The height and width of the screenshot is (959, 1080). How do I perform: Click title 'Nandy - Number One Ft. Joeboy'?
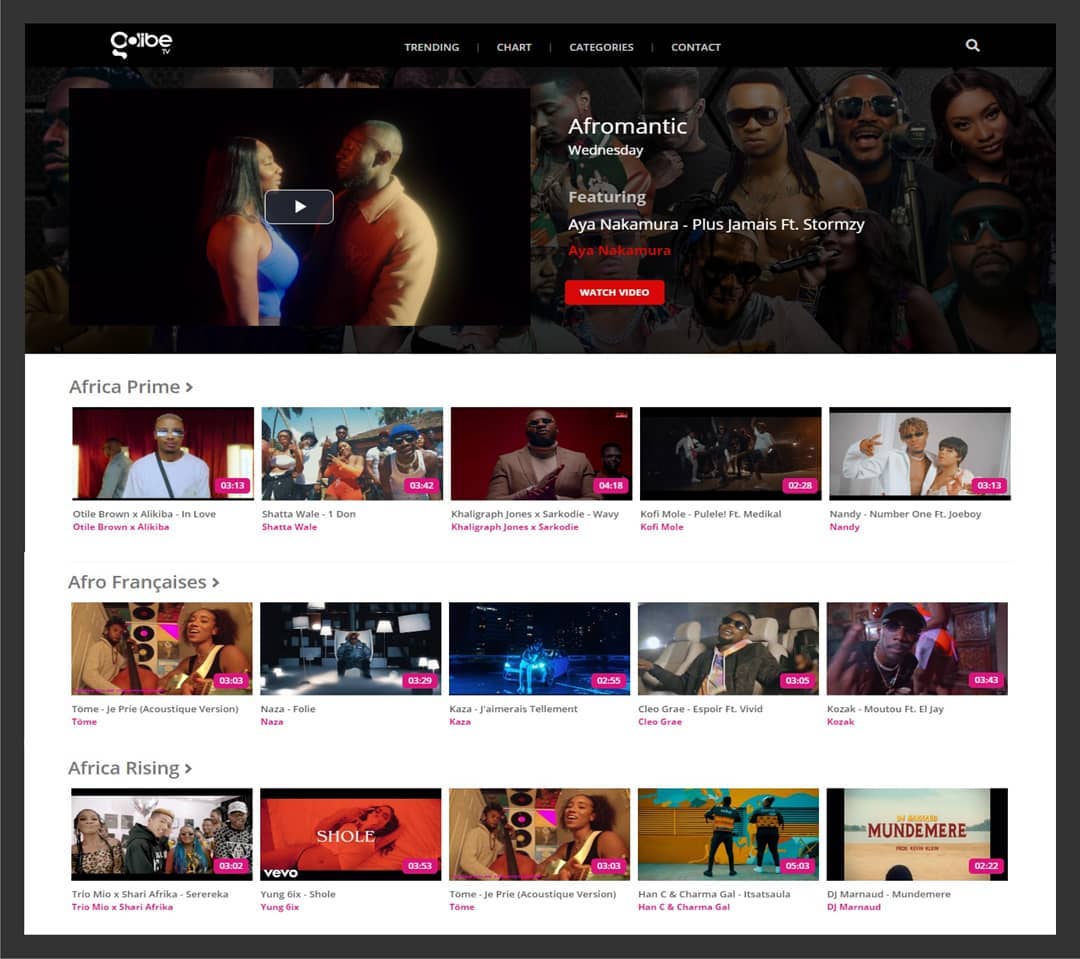905,514
